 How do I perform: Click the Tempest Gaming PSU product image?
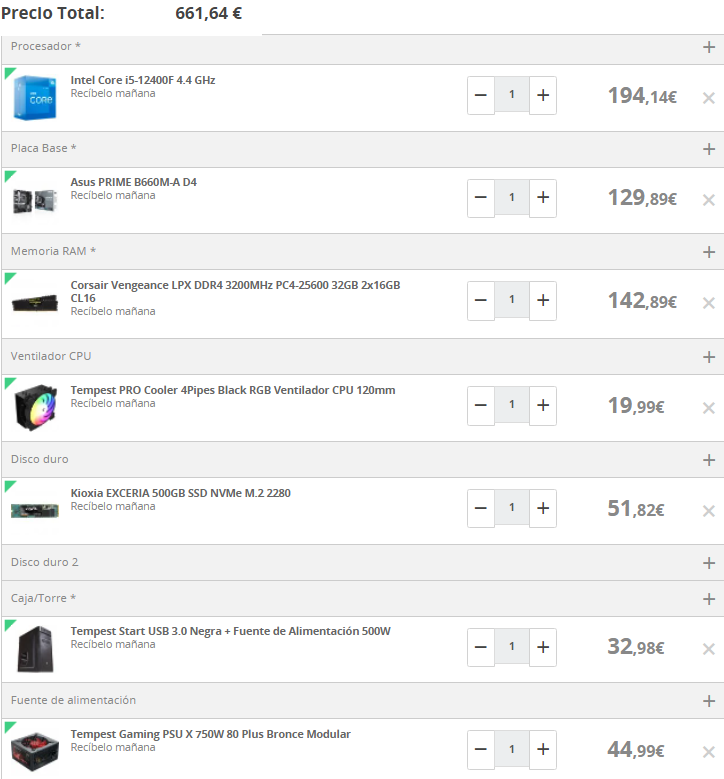[35, 750]
